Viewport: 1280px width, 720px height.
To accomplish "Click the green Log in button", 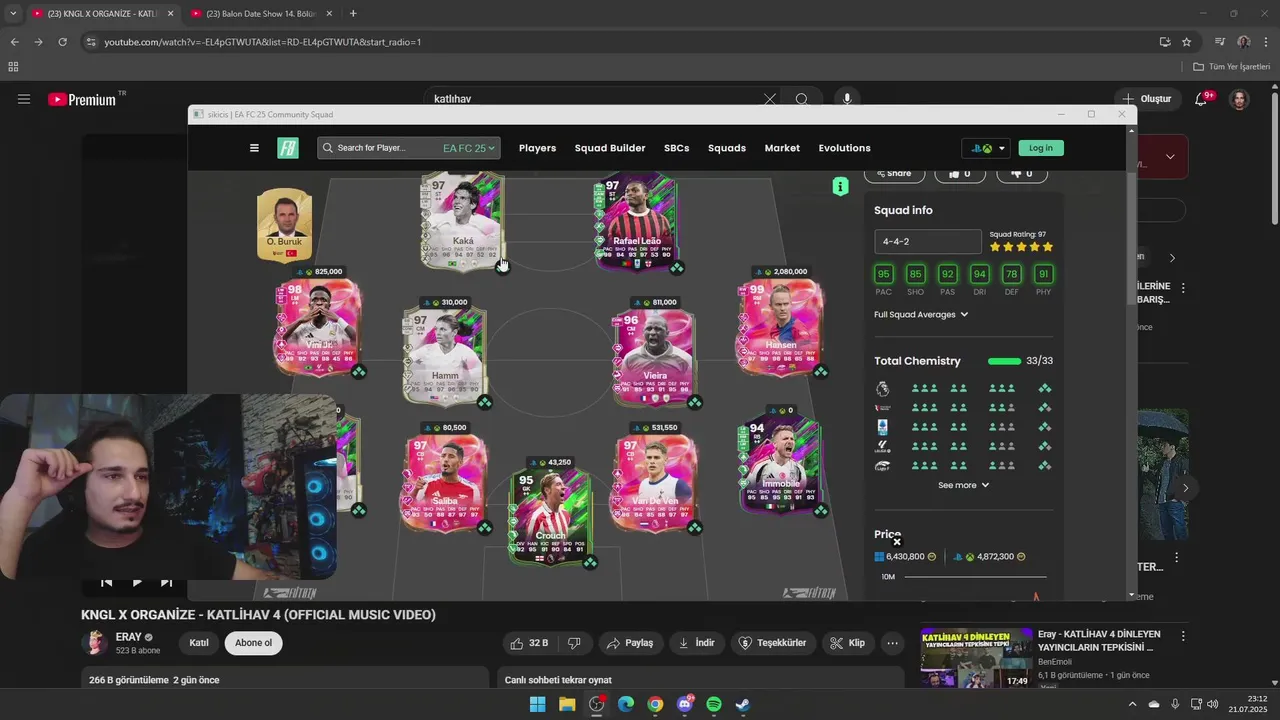I will click(x=1041, y=148).
